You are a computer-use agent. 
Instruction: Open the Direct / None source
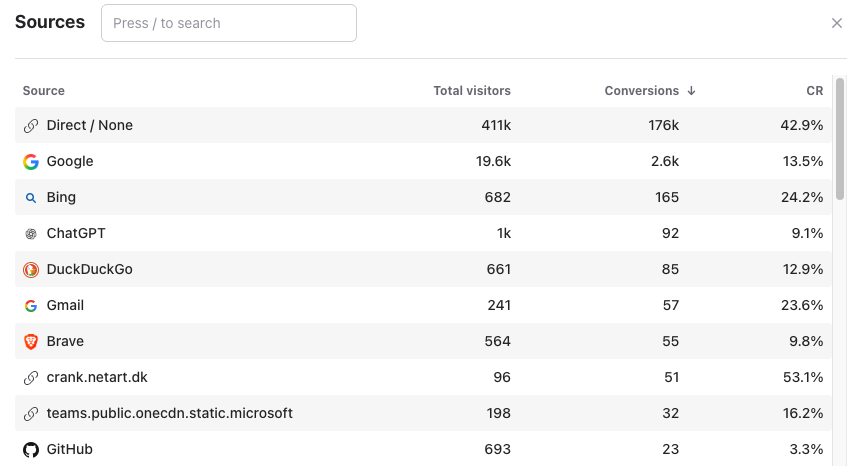pyautogui.click(x=90, y=125)
